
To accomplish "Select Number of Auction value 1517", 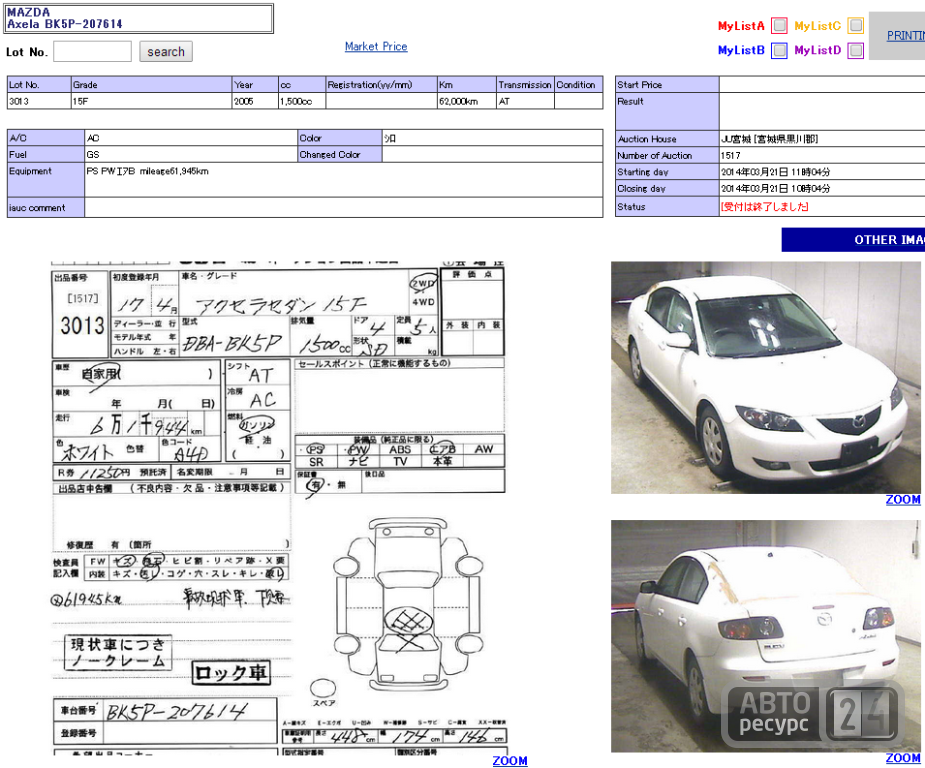I will (730, 156).
